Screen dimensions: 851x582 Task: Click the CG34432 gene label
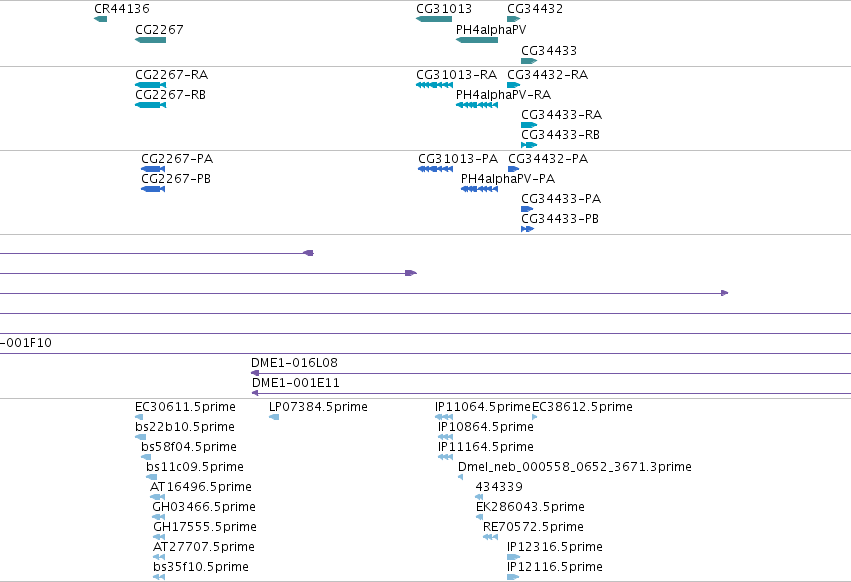(x=535, y=9)
